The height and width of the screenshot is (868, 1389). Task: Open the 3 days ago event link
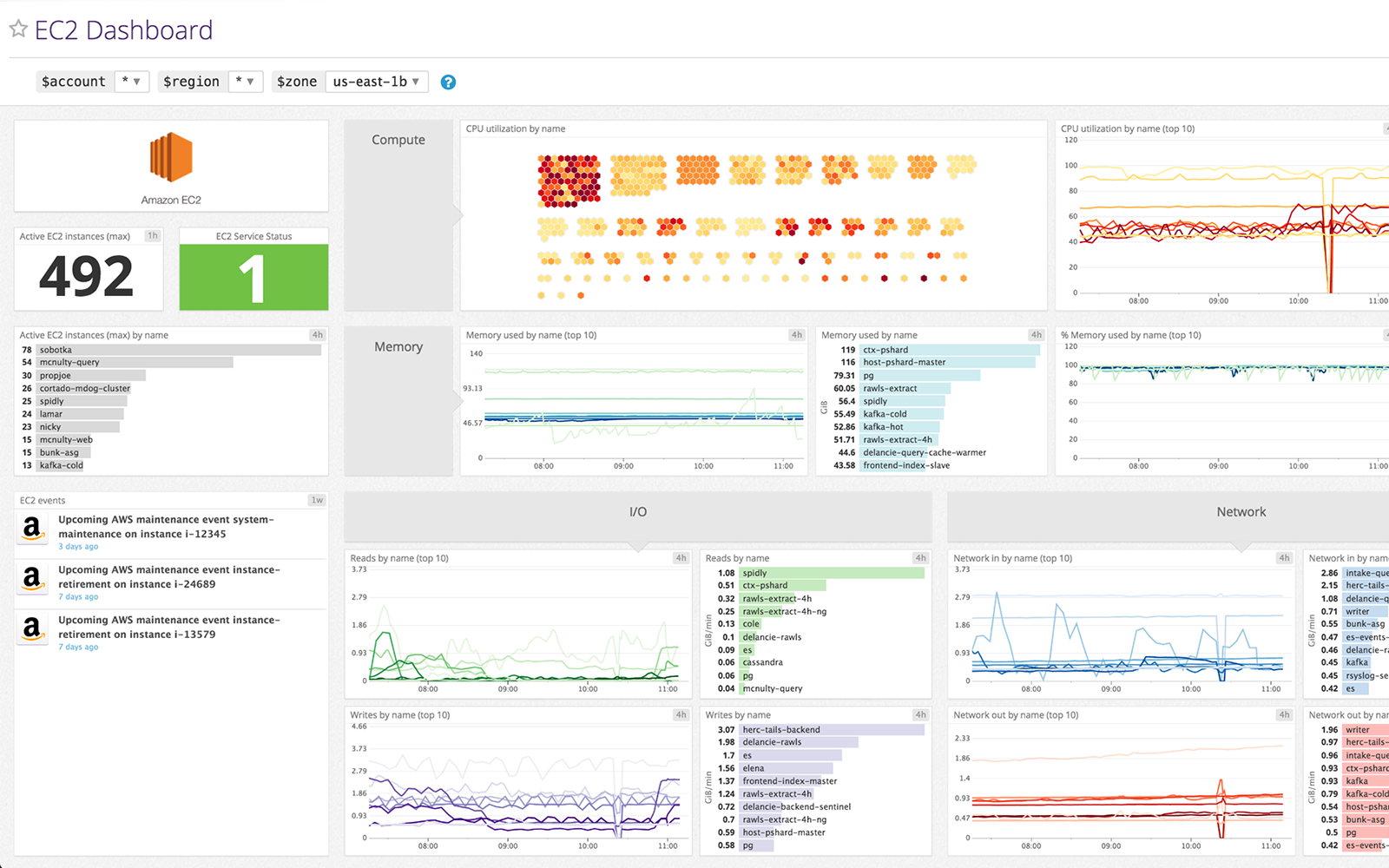pyautogui.click(x=77, y=546)
